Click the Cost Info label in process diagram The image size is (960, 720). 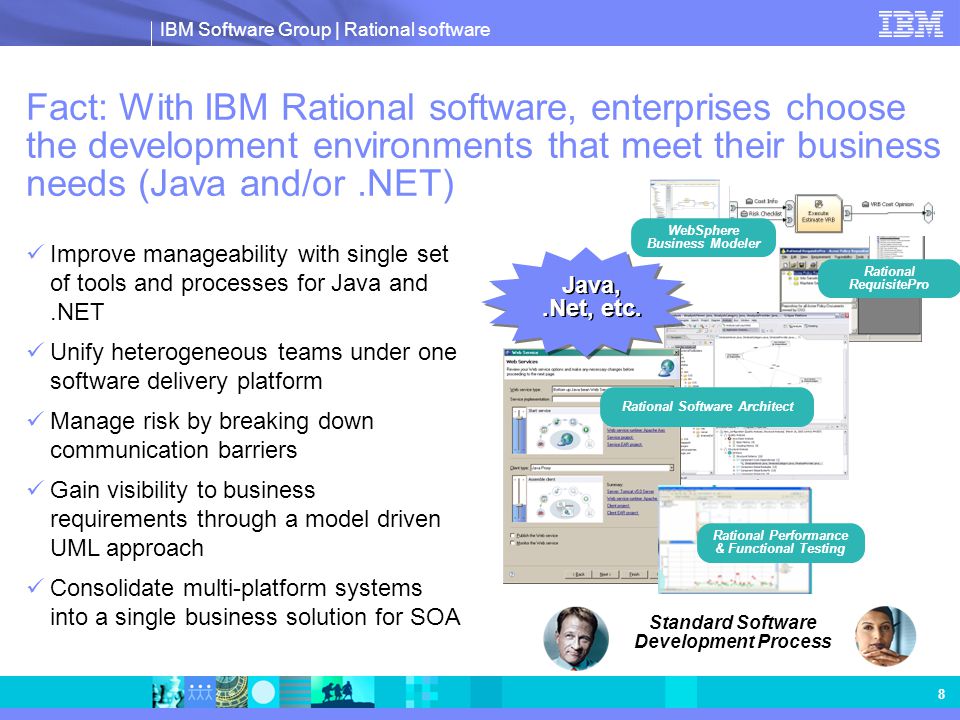click(x=762, y=201)
